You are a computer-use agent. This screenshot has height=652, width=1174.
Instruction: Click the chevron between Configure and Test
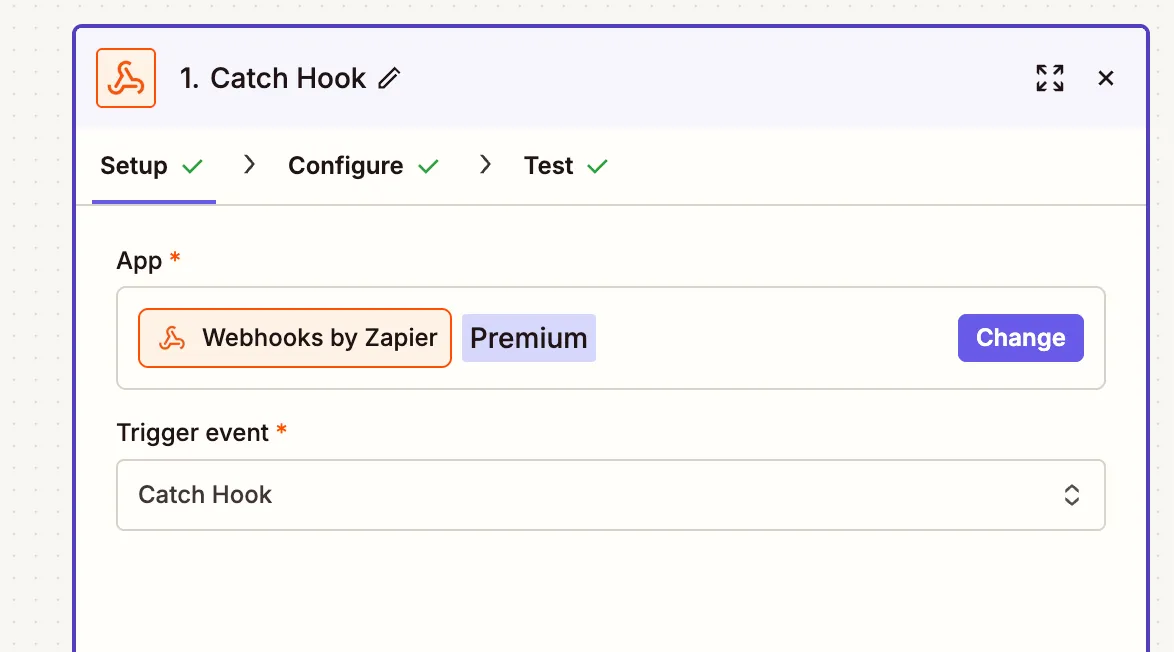coord(485,164)
